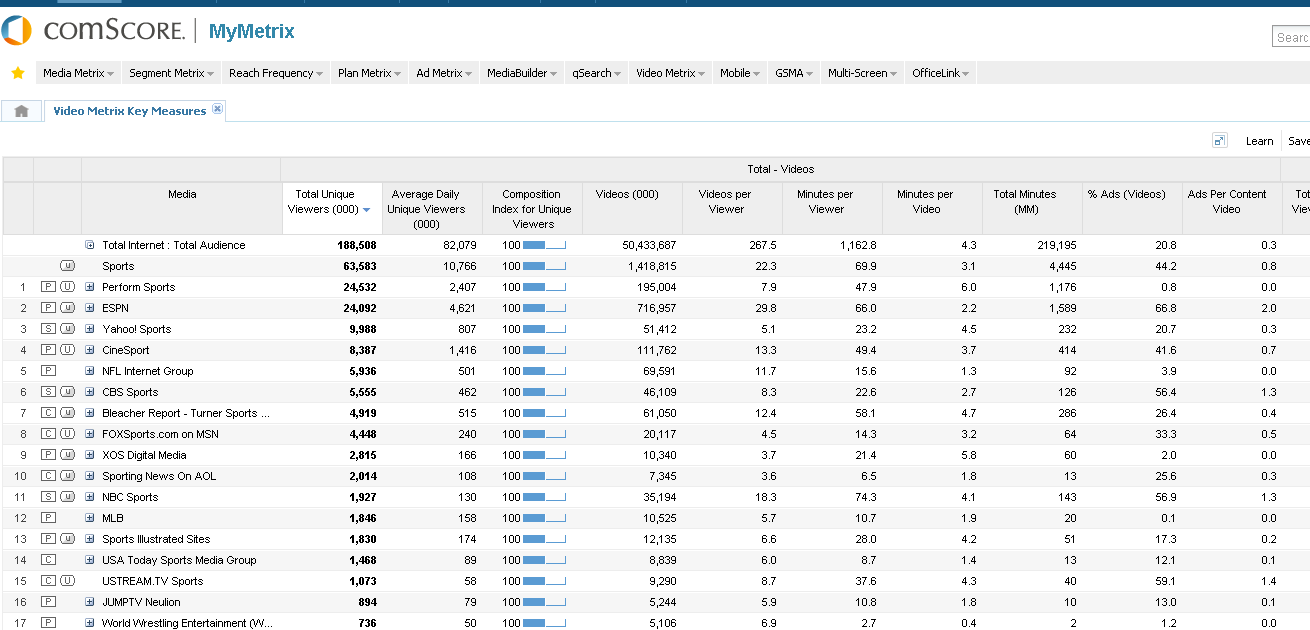1310x630 pixels.
Task: Close the Video Metrix Key Measures tab
Action: 218,109
